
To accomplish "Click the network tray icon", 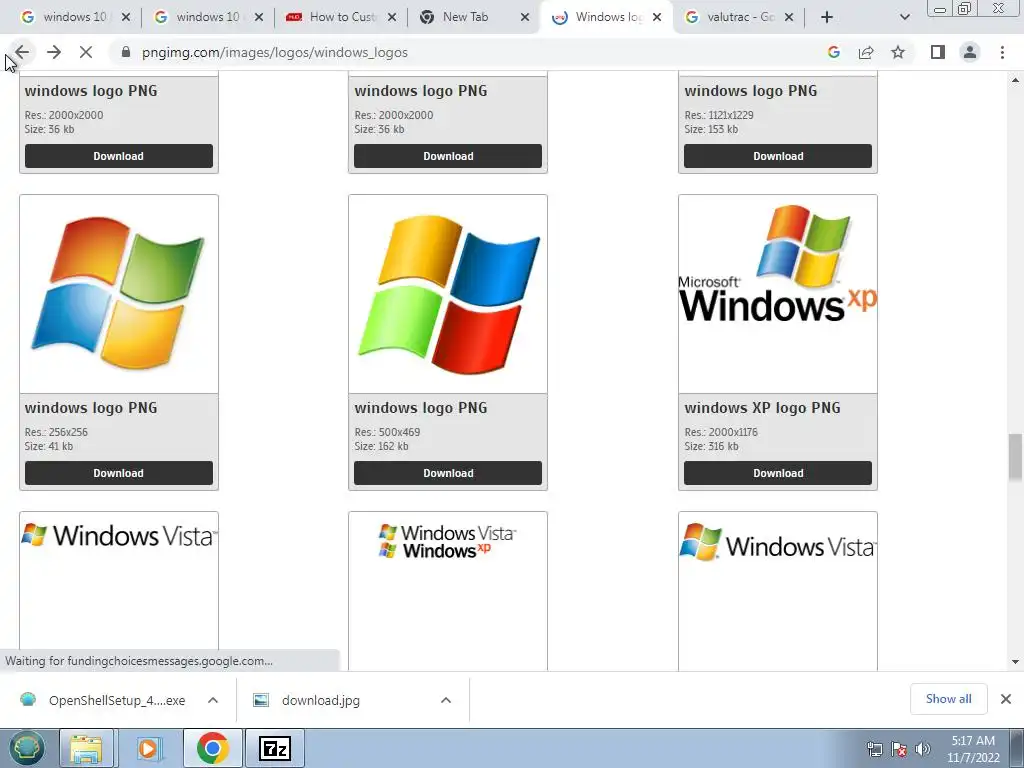I will 874,749.
